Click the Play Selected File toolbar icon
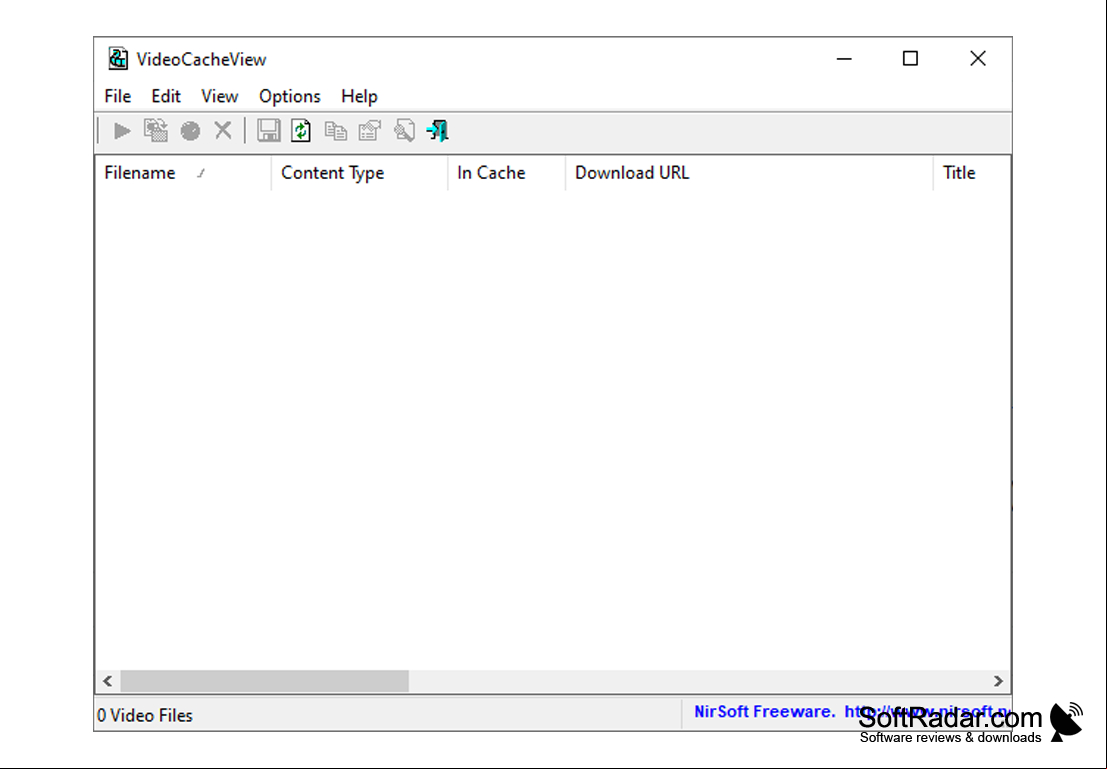The width and height of the screenshot is (1107, 769). 122,131
